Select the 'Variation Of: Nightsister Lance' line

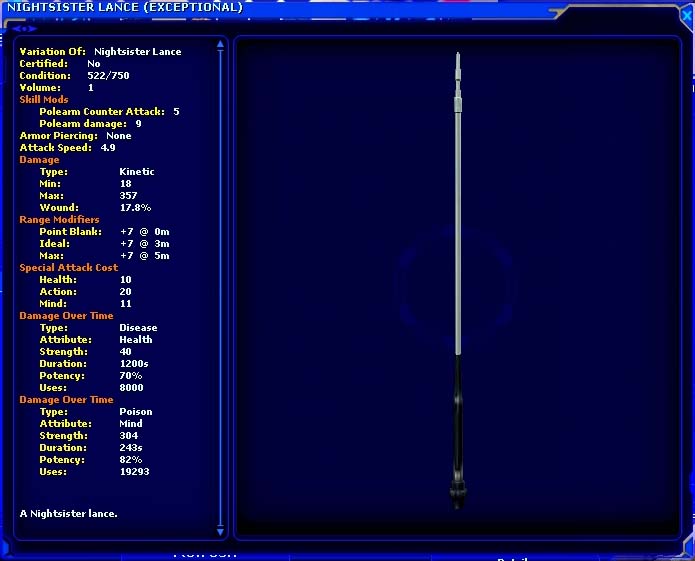100,51
